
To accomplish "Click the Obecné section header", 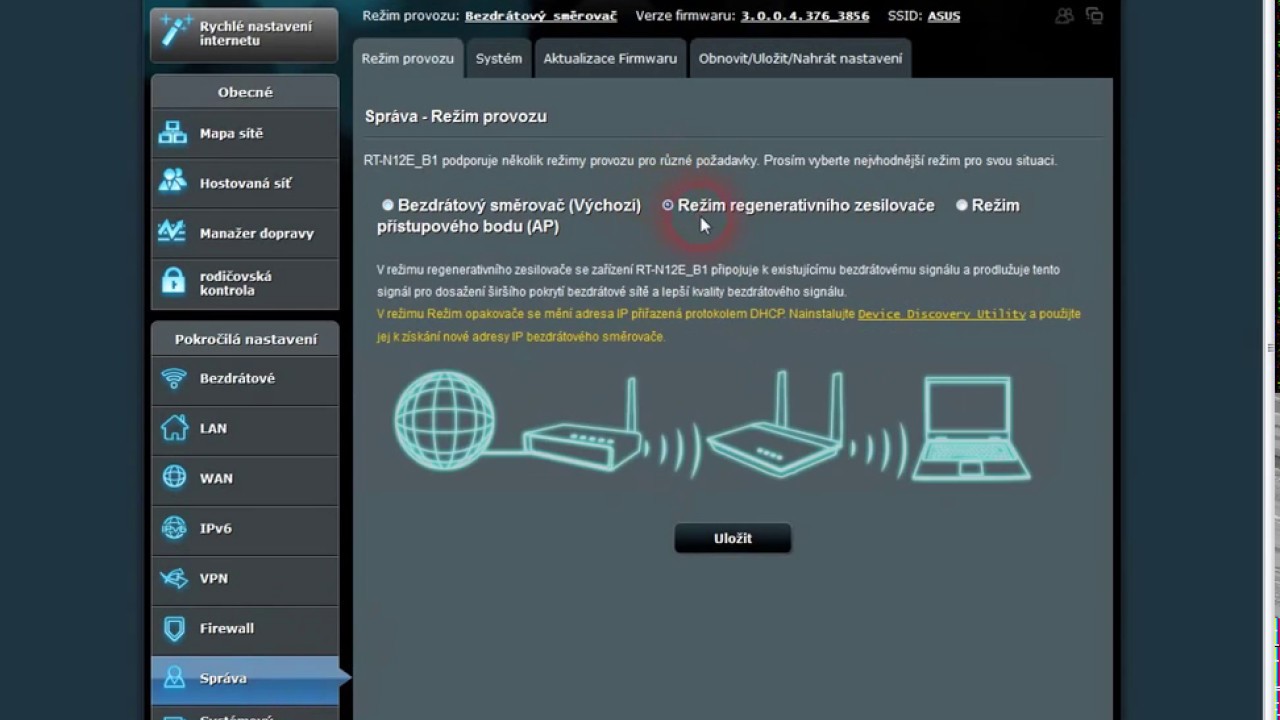I will (x=245, y=92).
